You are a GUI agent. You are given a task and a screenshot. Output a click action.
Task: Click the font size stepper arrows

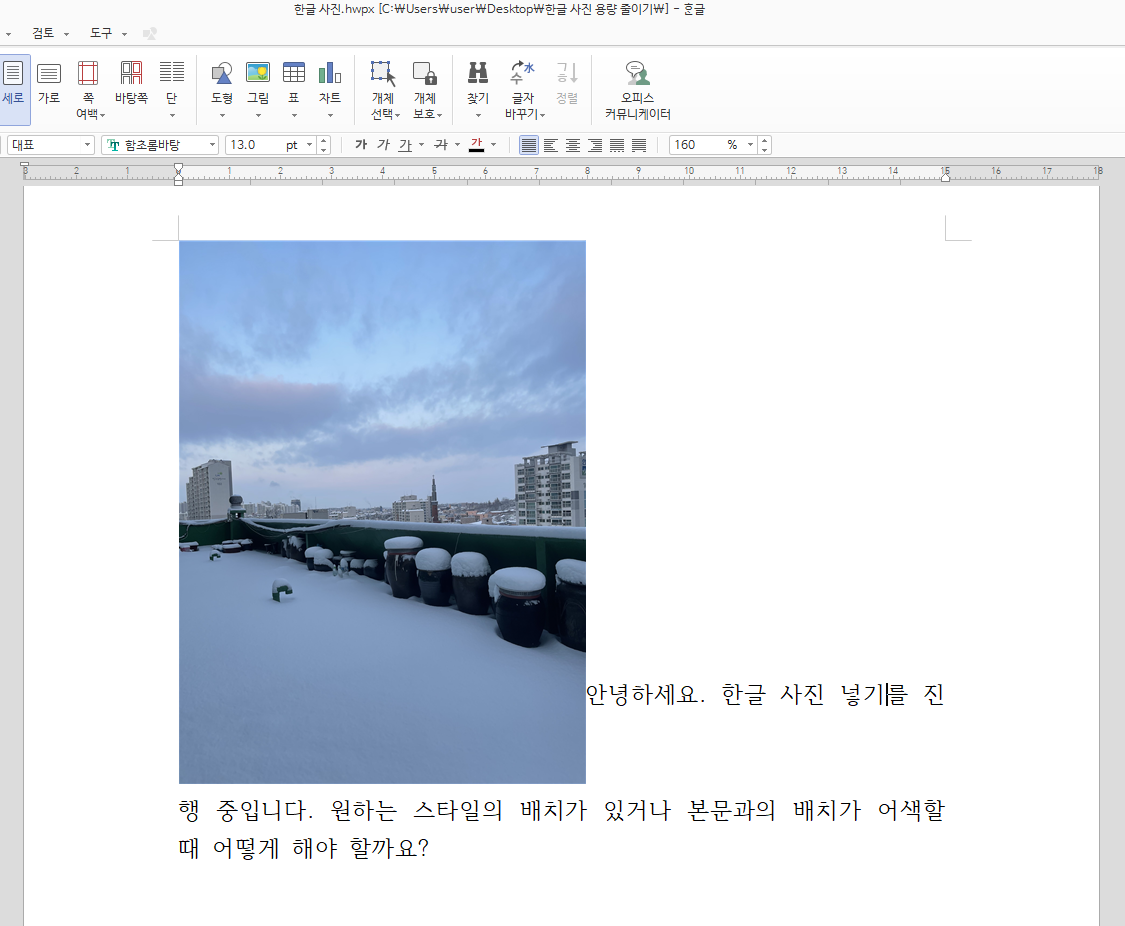[324, 145]
